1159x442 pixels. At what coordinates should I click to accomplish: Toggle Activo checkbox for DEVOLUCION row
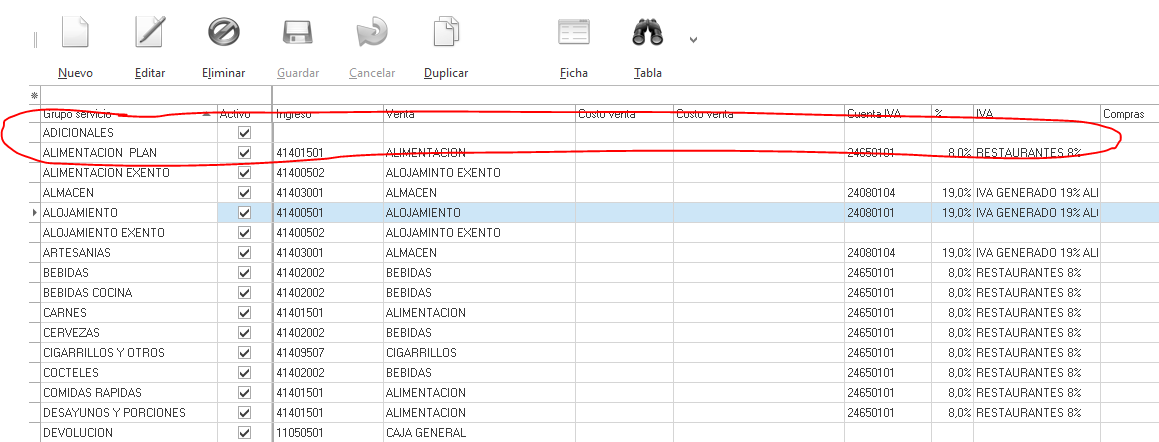click(244, 433)
